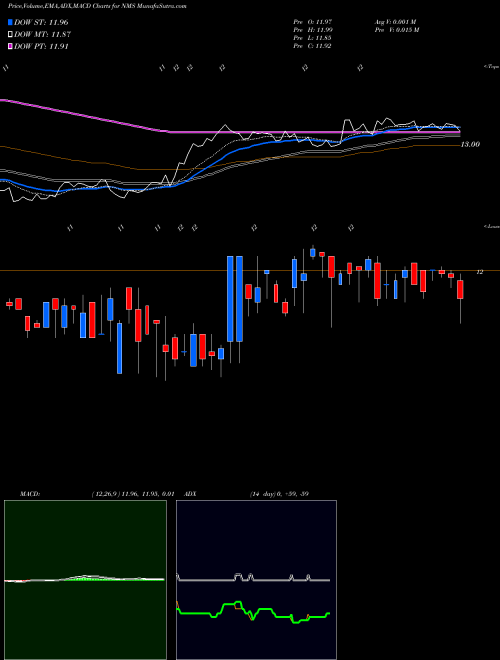Click the 'Pre O: 11.97' open value
This screenshot has height=660, width=500.
[x=313, y=21]
